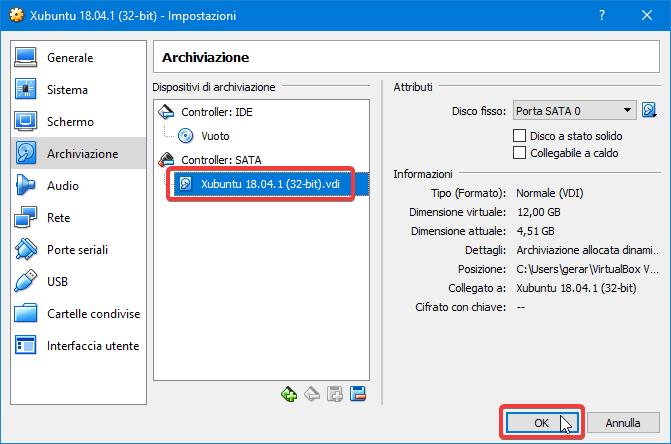This screenshot has height=444, width=671.
Task: Open the Rete settings category
Action: 78,217
